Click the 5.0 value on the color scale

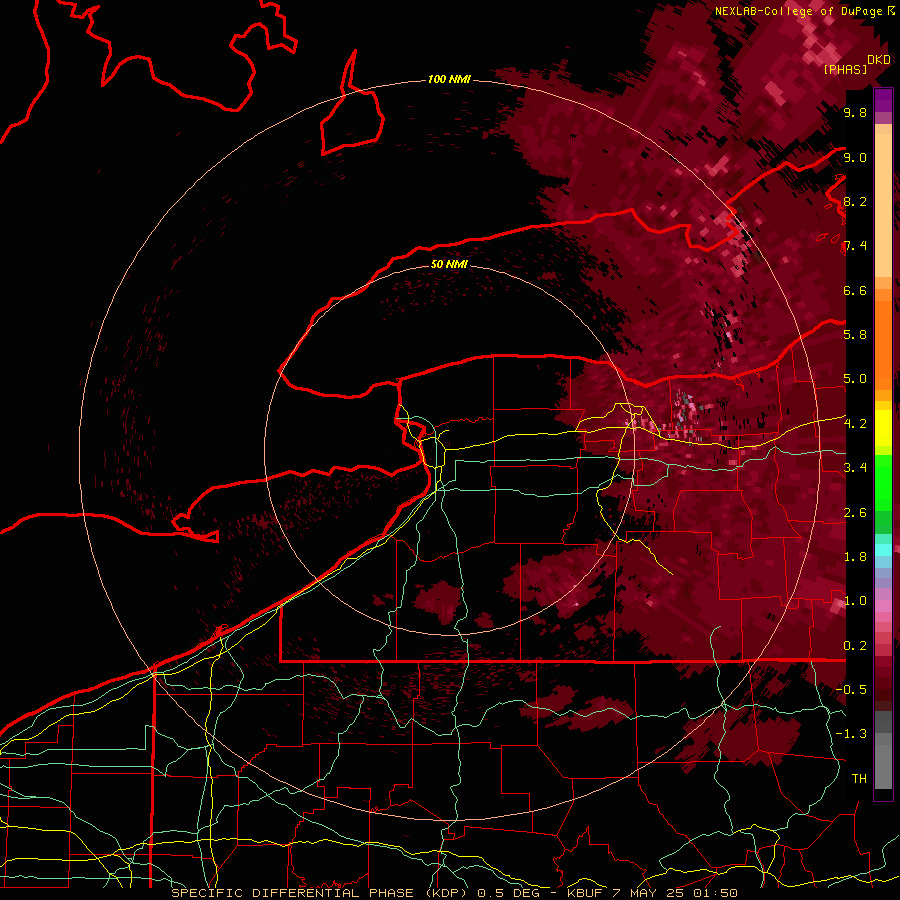click(855, 379)
